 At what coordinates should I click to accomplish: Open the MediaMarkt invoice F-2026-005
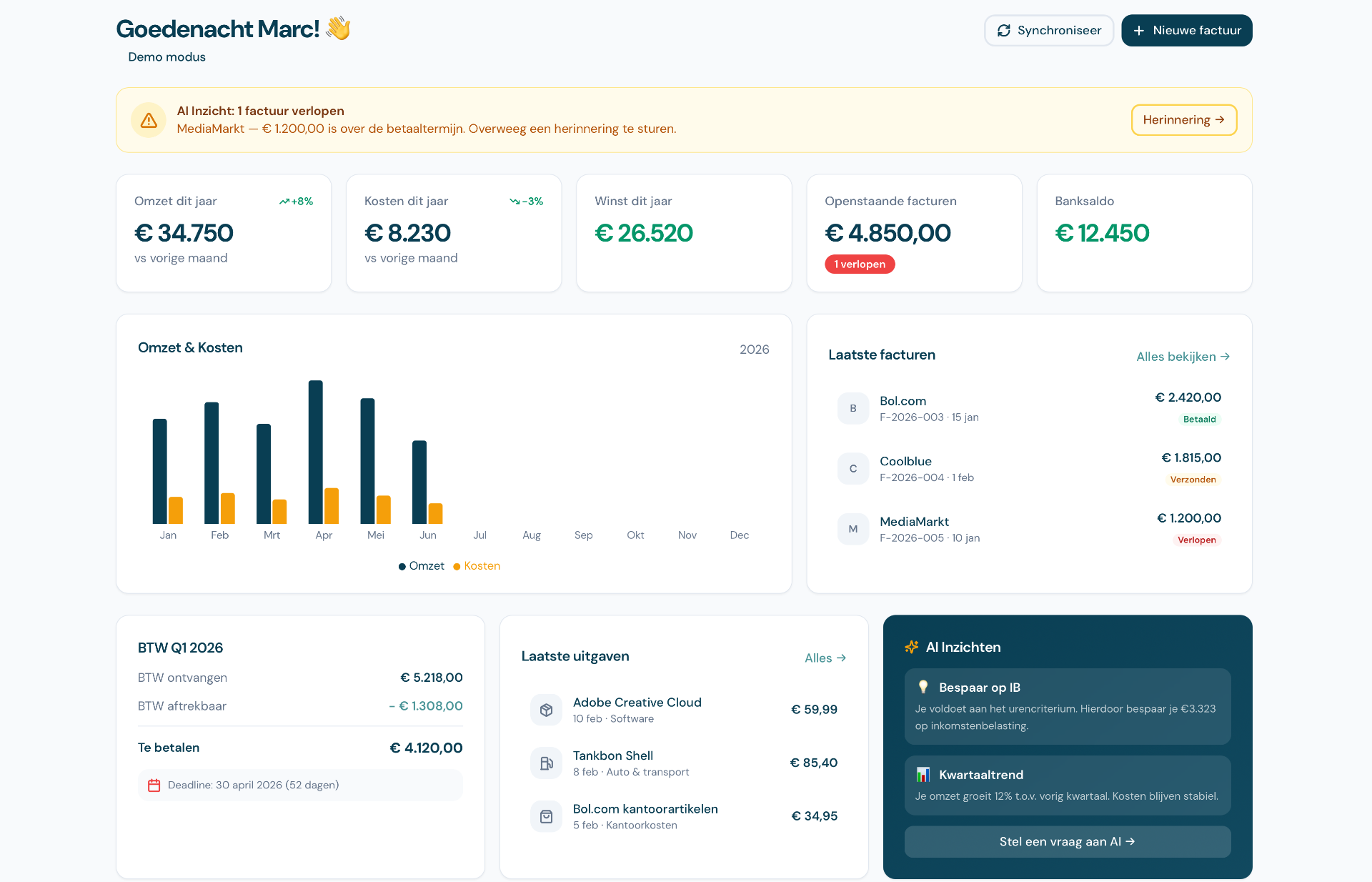point(1029,529)
